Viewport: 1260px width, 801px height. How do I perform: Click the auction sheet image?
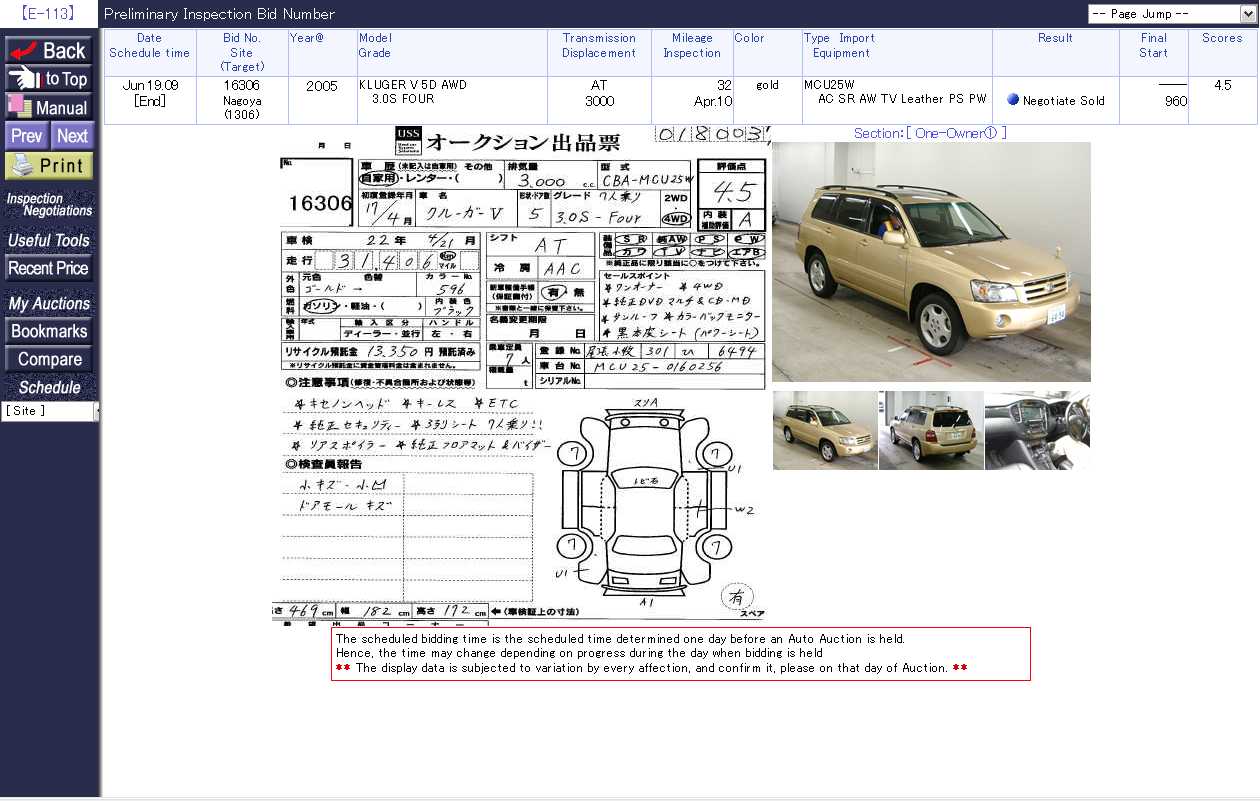(x=521, y=375)
